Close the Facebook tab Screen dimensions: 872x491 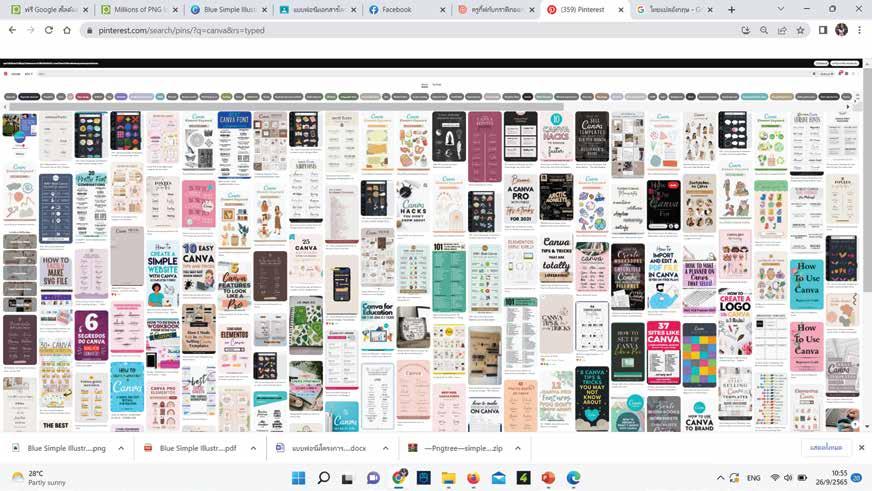[443, 10]
